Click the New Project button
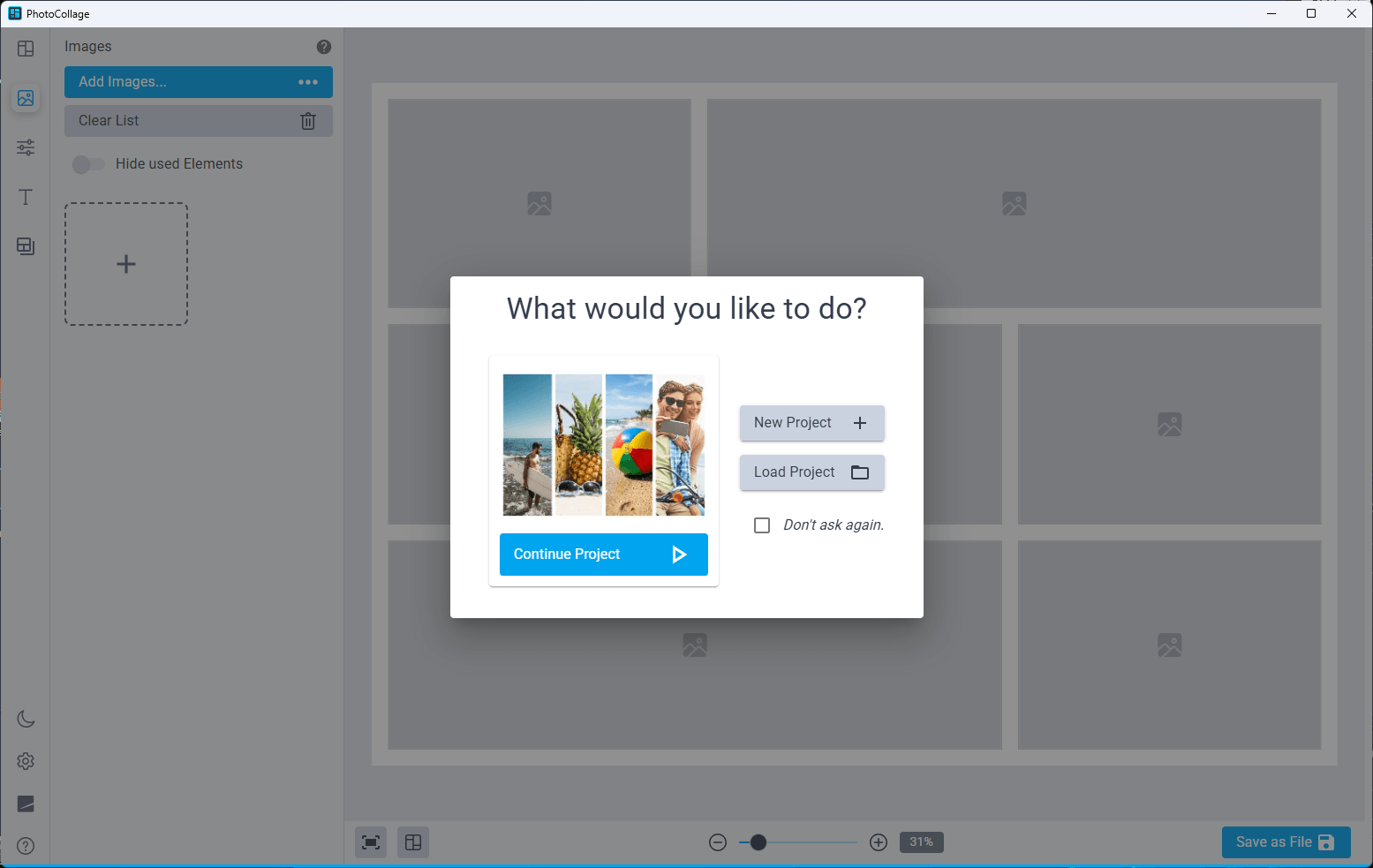The height and width of the screenshot is (868, 1373). tap(812, 423)
